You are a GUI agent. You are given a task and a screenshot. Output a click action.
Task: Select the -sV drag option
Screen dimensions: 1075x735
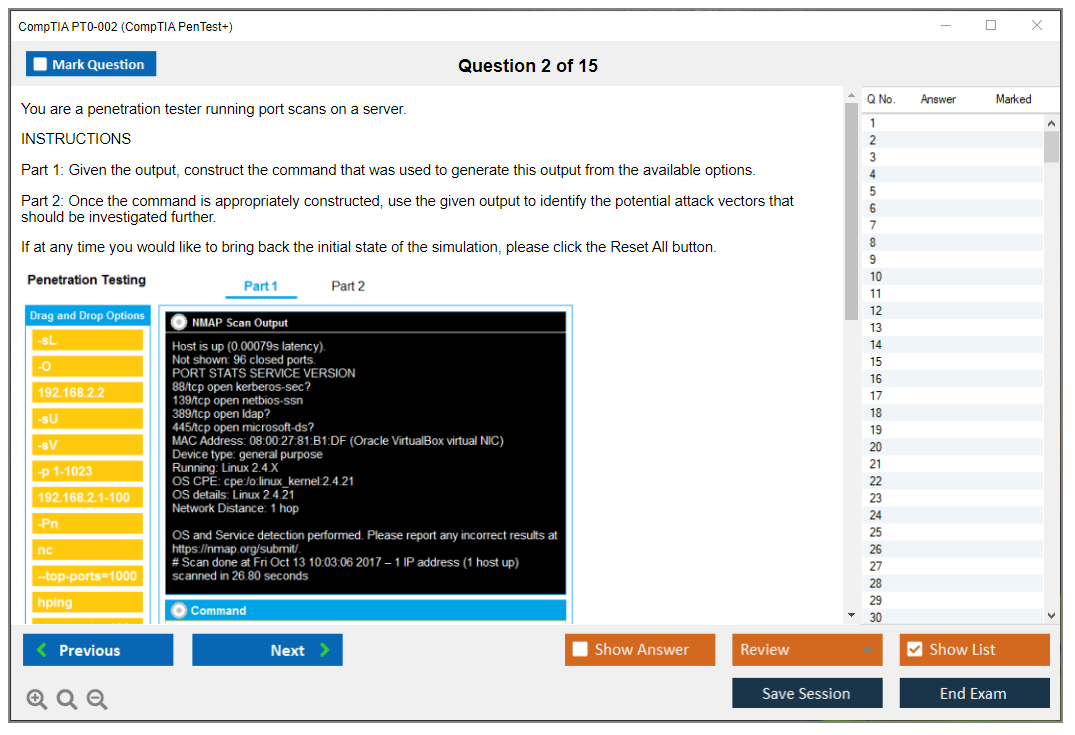pyautogui.click(x=88, y=445)
